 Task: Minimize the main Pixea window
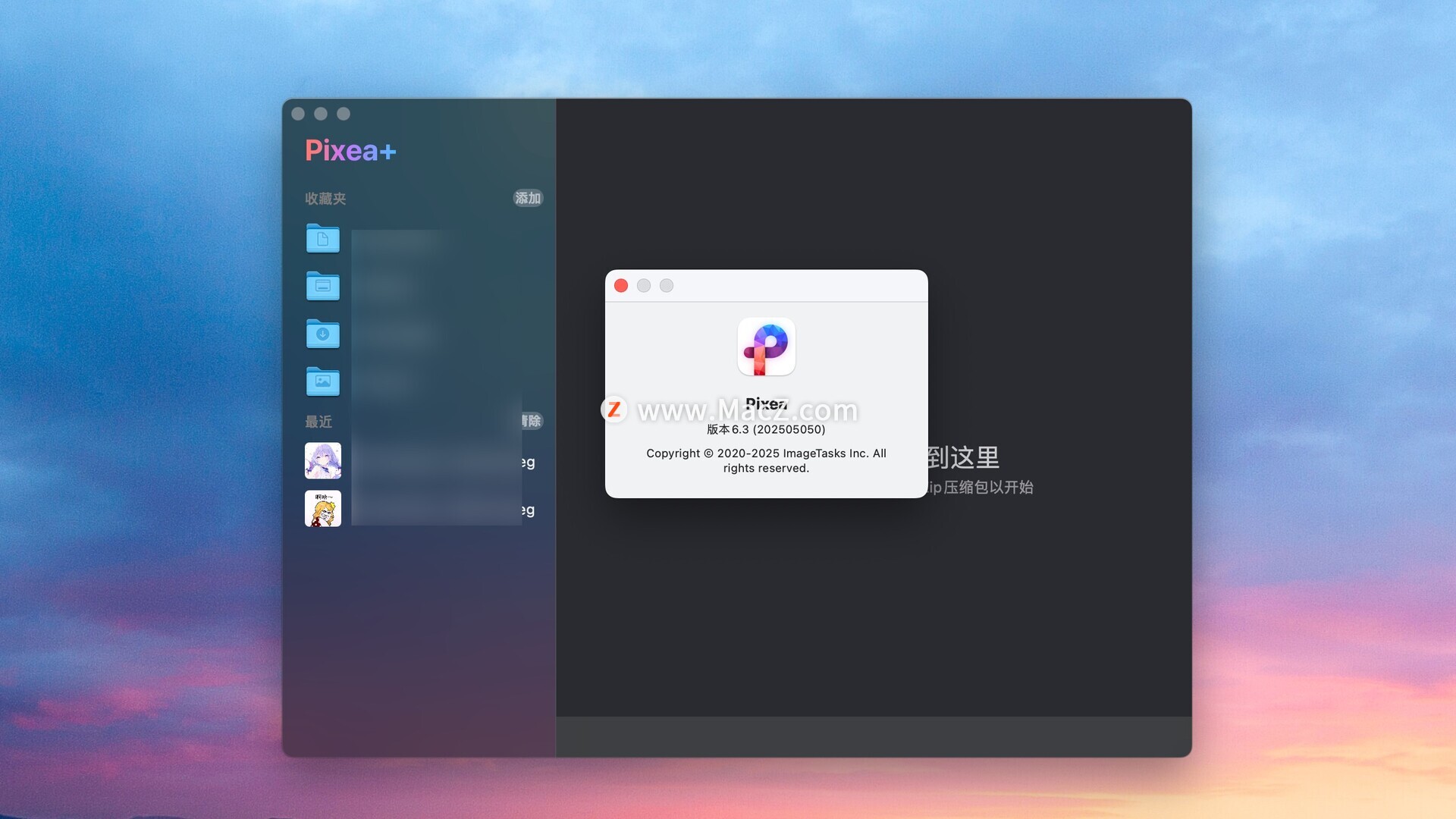(321, 114)
